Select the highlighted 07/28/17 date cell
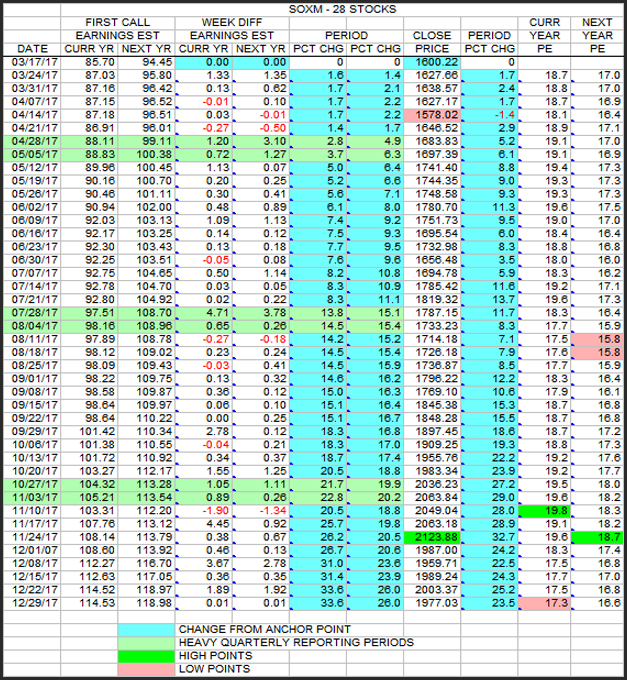This screenshot has width=627, height=680. pyautogui.click(x=32, y=313)
